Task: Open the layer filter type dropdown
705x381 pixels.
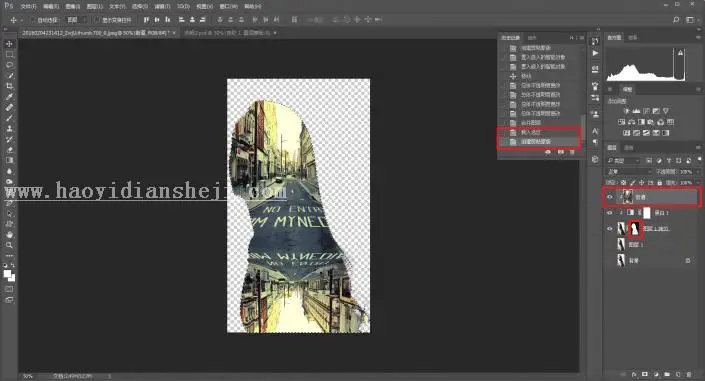Action: pyautogui.click(x=623, y=160)
